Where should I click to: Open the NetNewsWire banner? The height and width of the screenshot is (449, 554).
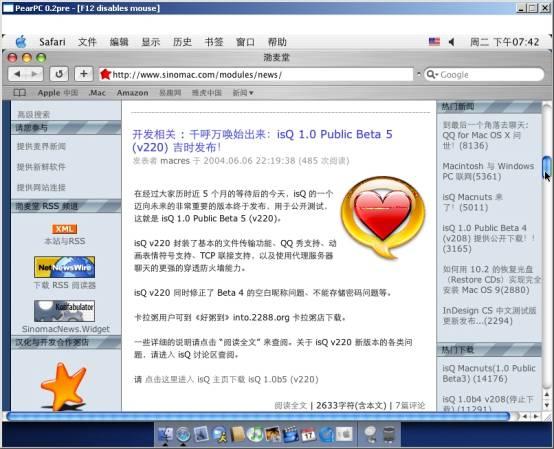[x=65, y=267]
